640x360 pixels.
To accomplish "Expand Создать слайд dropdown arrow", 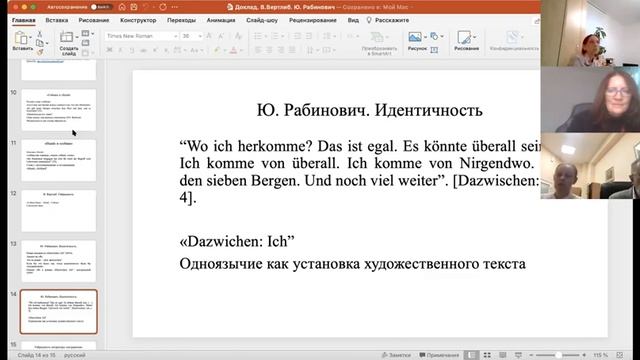I will pos(77,37).
